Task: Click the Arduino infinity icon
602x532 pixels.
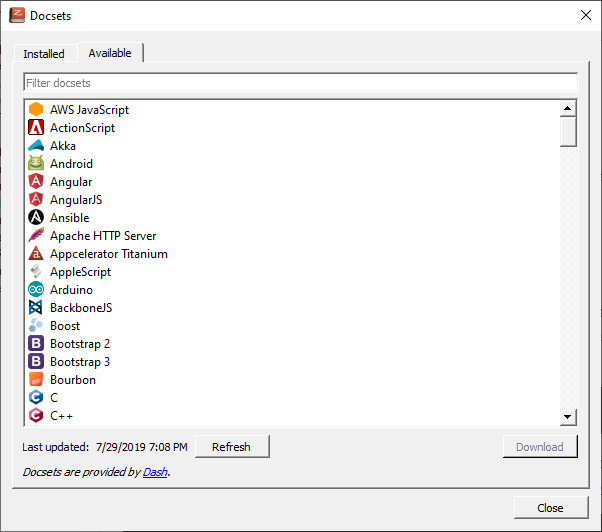Action: [x=36, y=289]
